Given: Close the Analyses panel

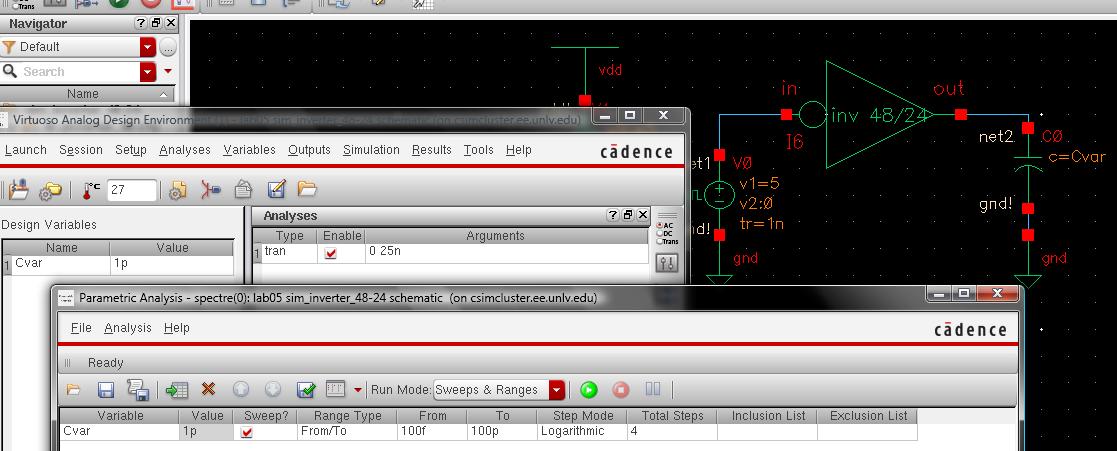Looking at the screenshot, I should 642,215.
